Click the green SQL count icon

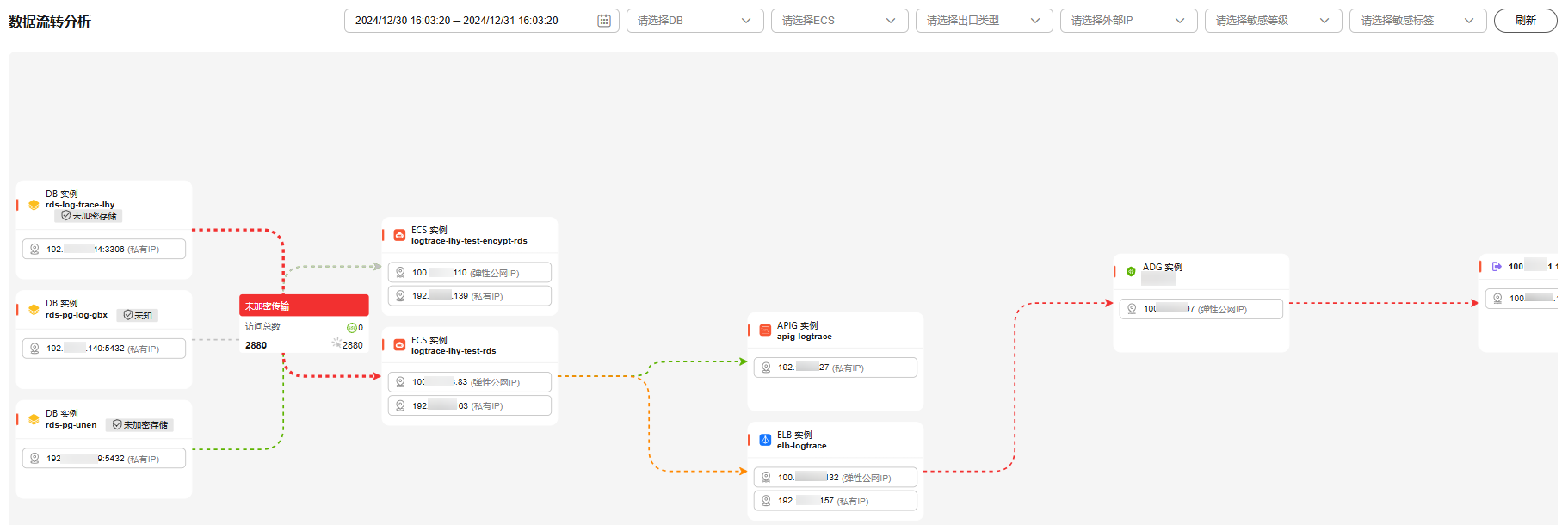(x=351, y=328)
